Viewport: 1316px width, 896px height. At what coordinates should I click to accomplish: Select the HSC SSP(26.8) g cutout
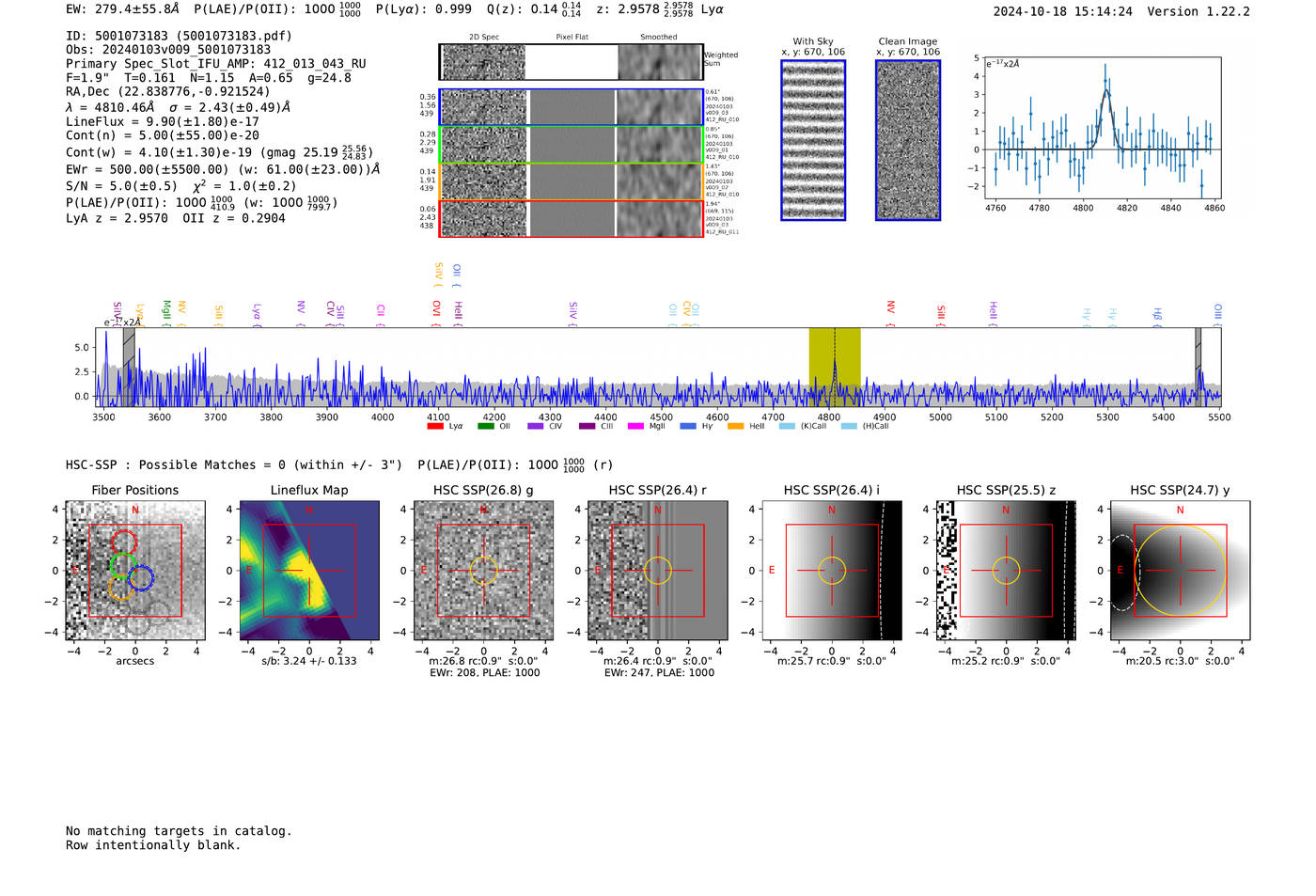pos(483,571)
